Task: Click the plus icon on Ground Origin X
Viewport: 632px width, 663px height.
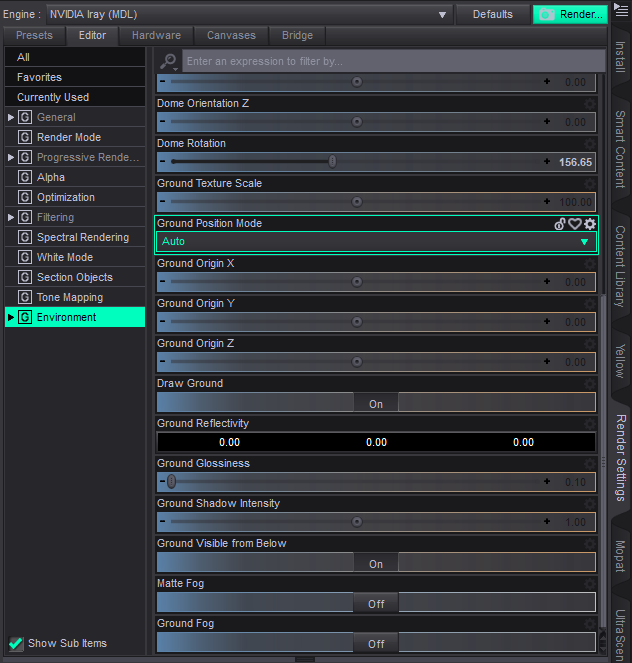Action: pos(547,281)
